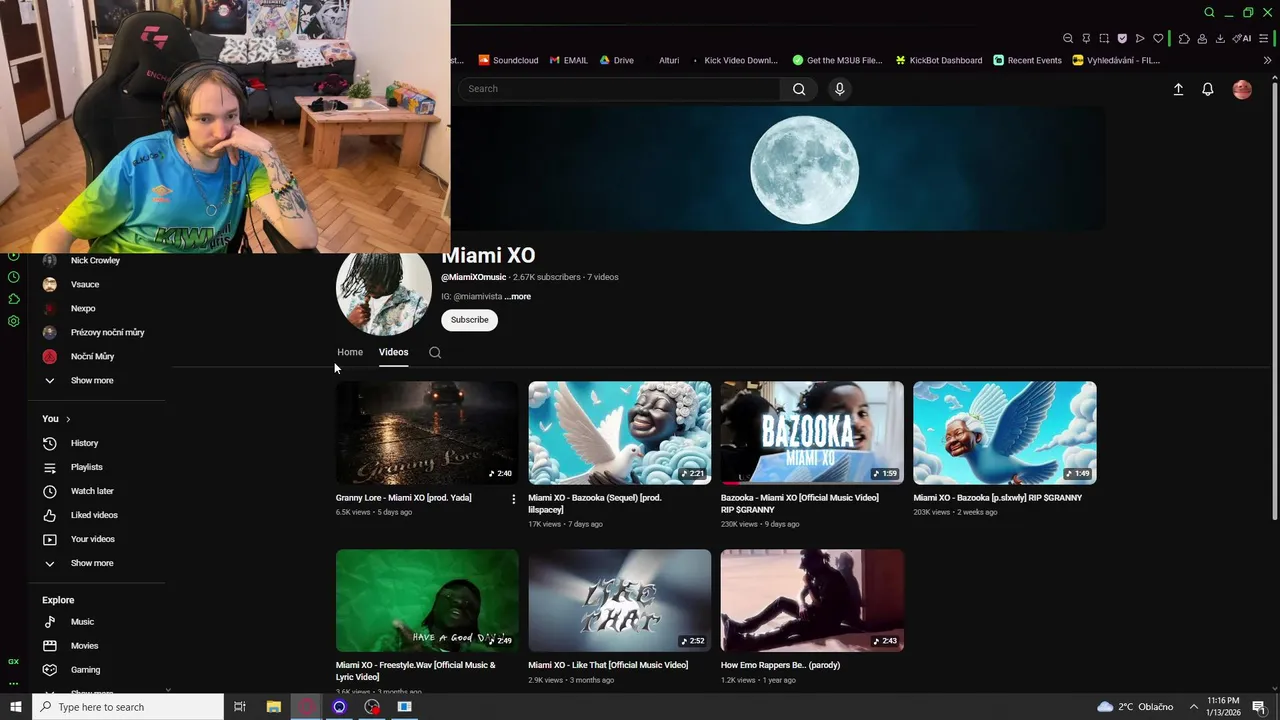Play Granny Lore video thumbnail

point(427,433)
